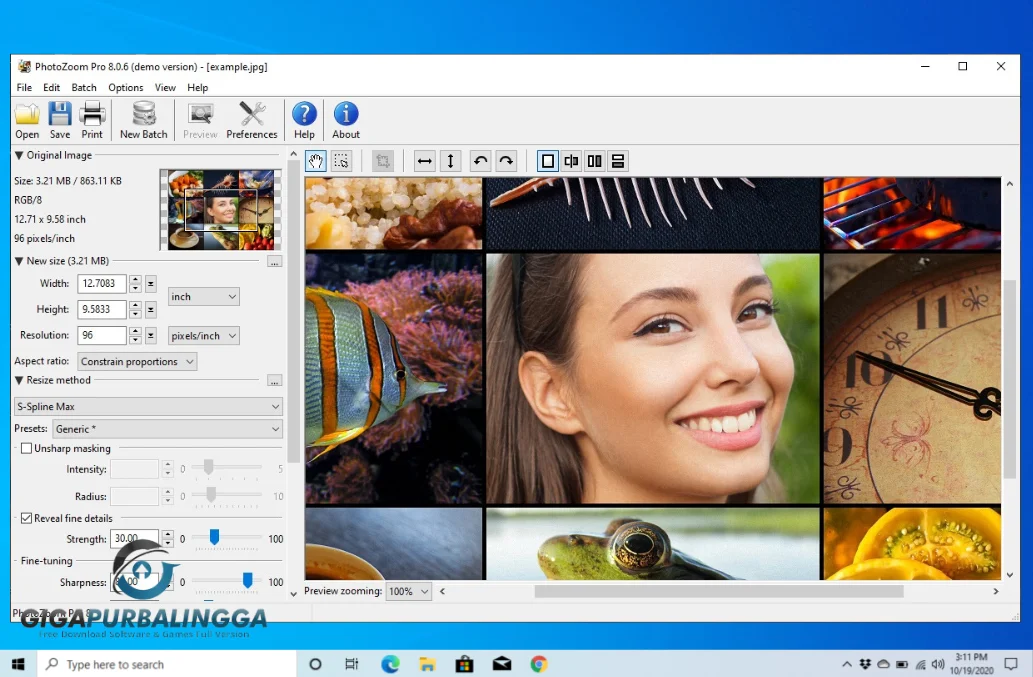Viewport: 1033px width, 677px height.
Task: Enable the Unsharp masking checkbox
Action: point(27,449)
